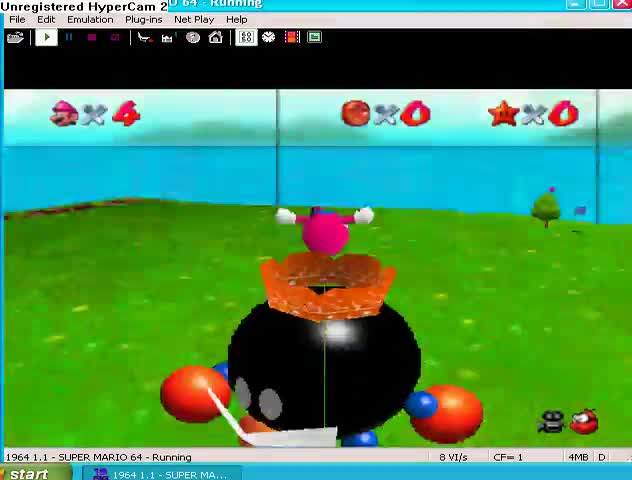Viewport: 632px width, 480px height.
Task: Click the small tree in the distance
Action: (546, 209)
